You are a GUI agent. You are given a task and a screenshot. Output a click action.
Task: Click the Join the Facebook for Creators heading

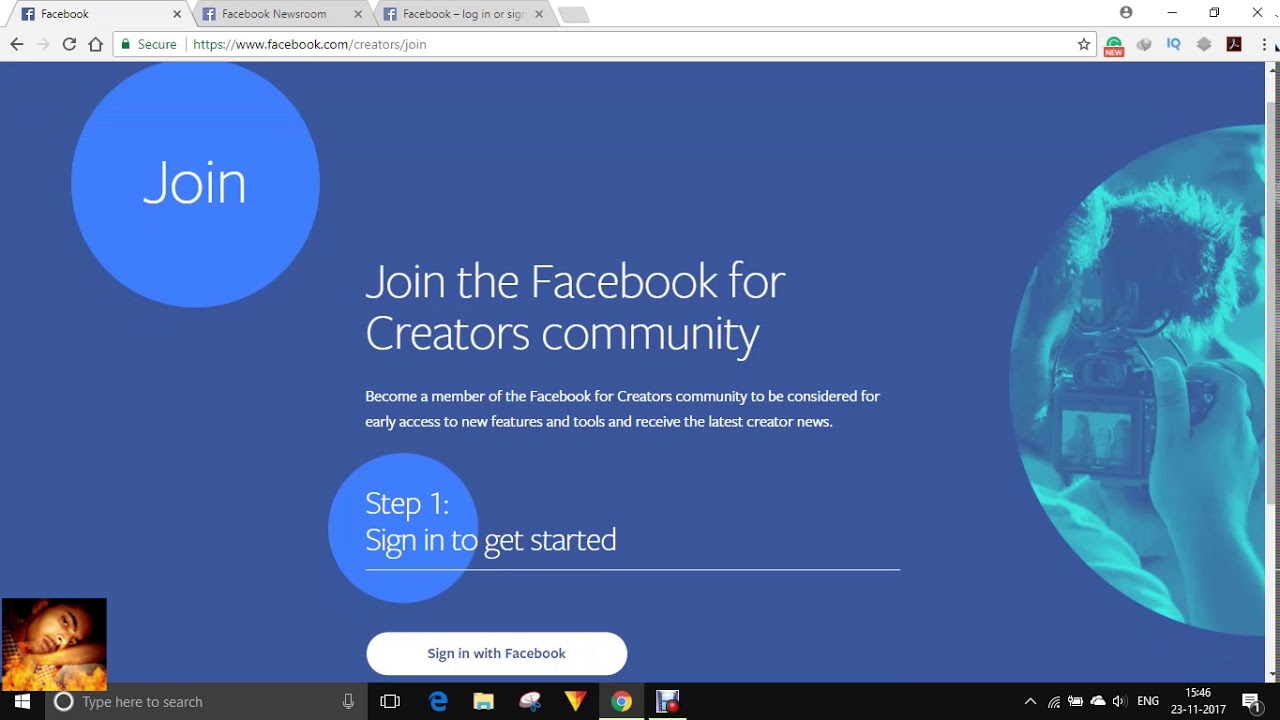[575, 307]
